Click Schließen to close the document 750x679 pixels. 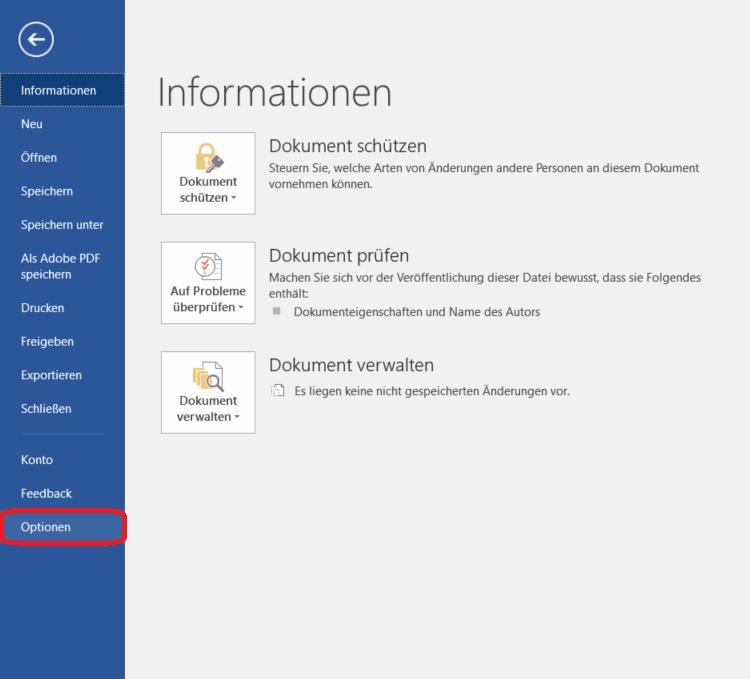[46, 409]
